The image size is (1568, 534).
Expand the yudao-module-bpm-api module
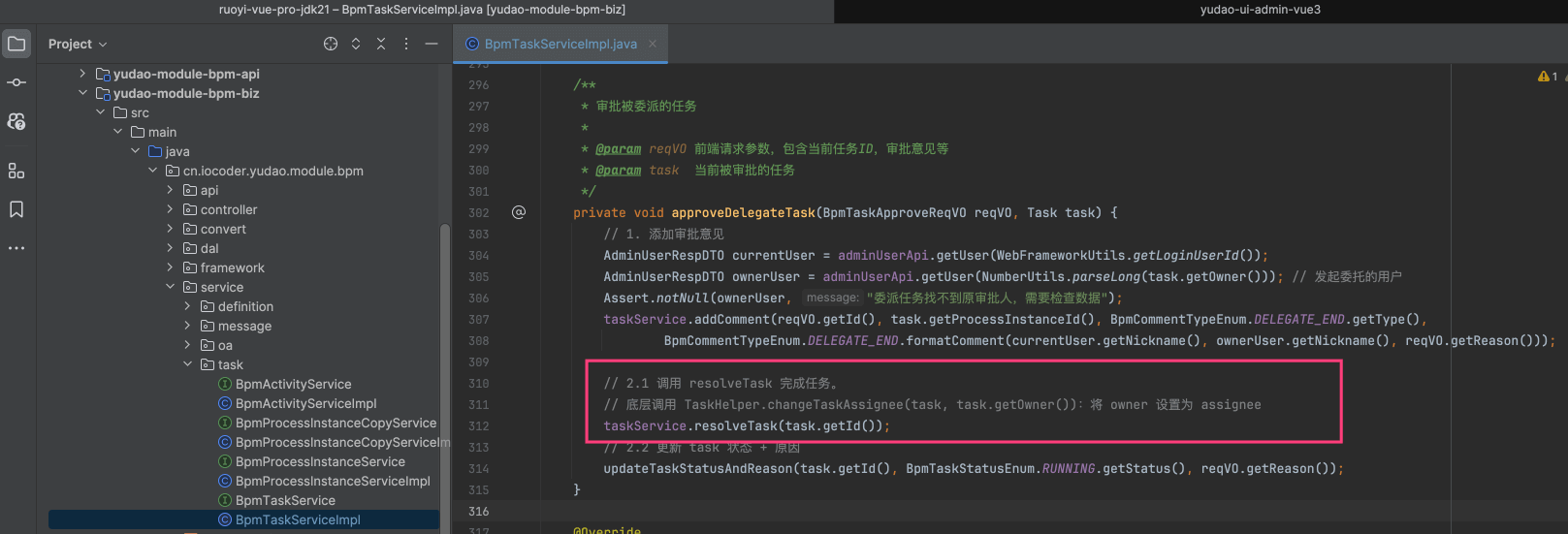[82, 74]
